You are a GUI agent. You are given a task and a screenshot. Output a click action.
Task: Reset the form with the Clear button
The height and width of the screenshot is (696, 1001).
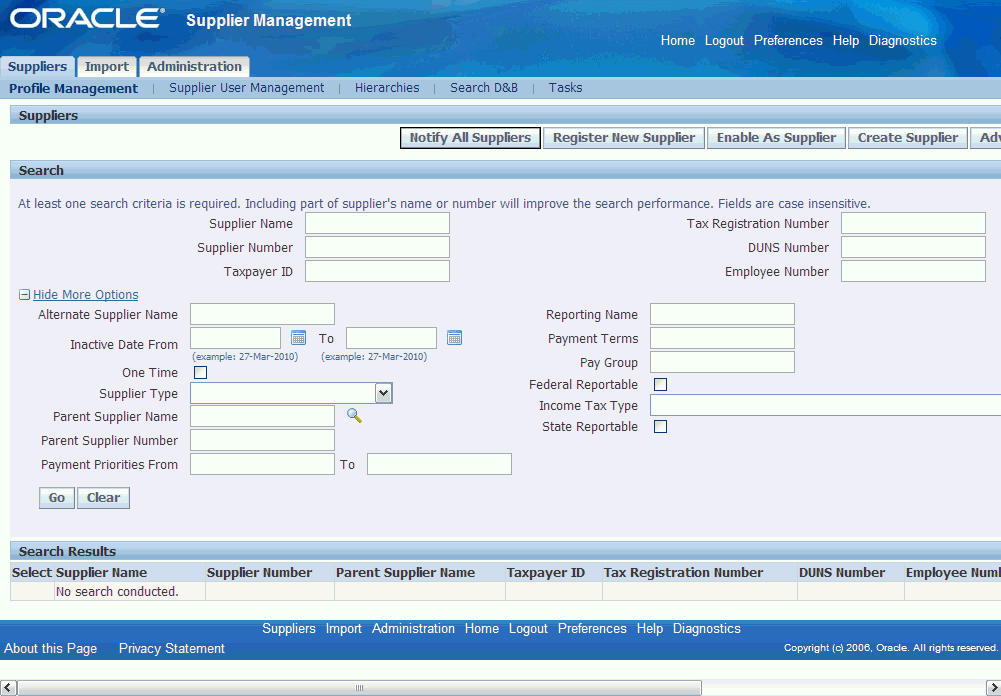coord(103,498)
